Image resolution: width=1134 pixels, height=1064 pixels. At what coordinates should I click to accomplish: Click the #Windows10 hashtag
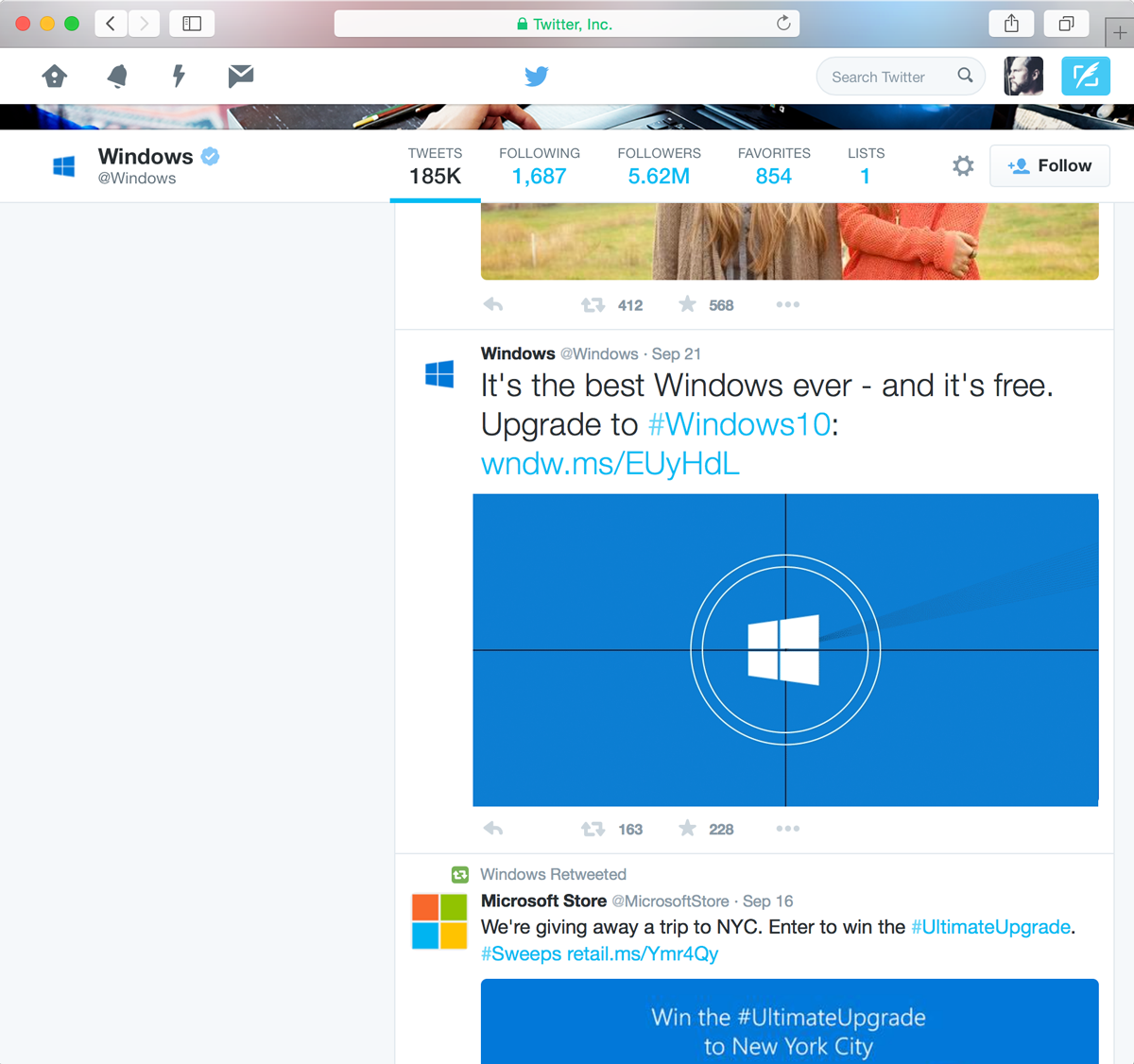739,424
